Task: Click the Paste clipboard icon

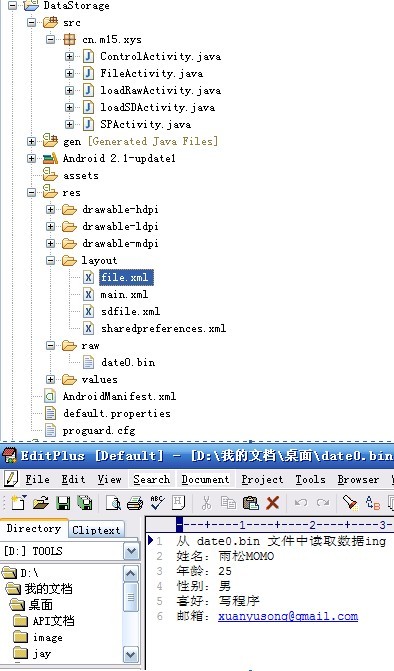Action: coord(251,502)
